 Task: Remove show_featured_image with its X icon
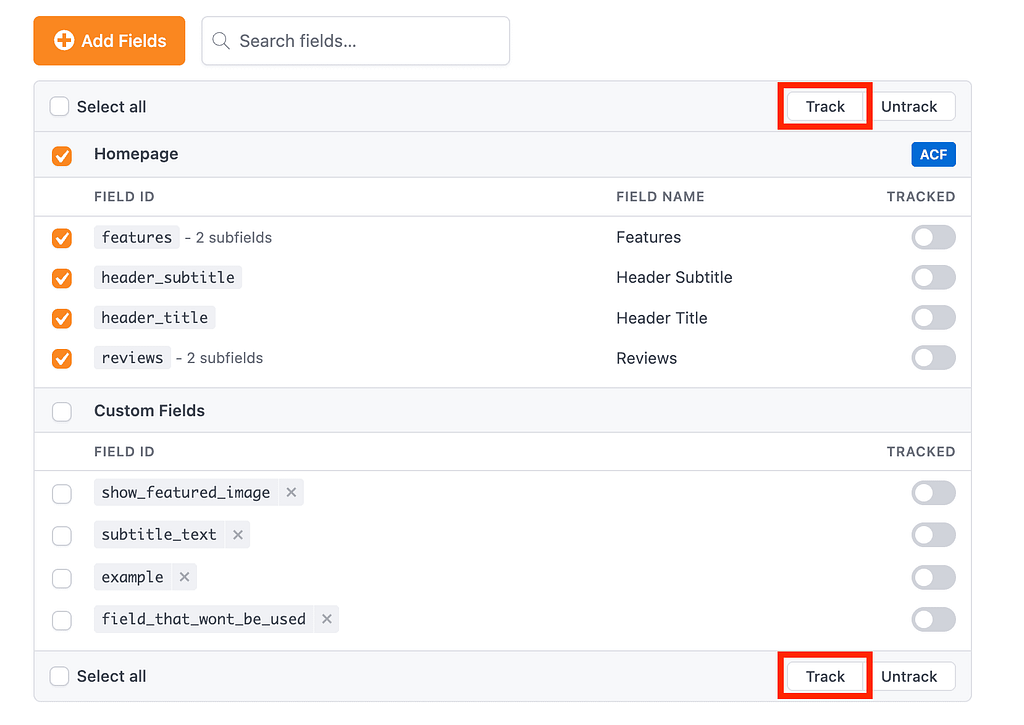pyautogui.click(x=291, y=492)
